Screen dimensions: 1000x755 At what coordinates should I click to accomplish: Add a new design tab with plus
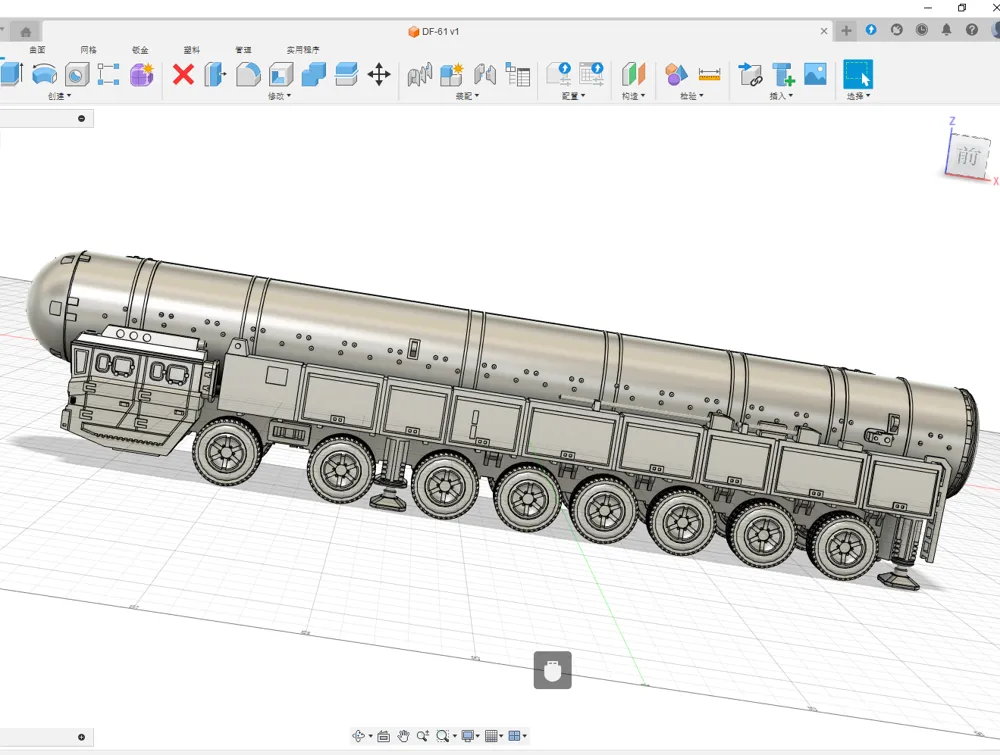[846, 31]
